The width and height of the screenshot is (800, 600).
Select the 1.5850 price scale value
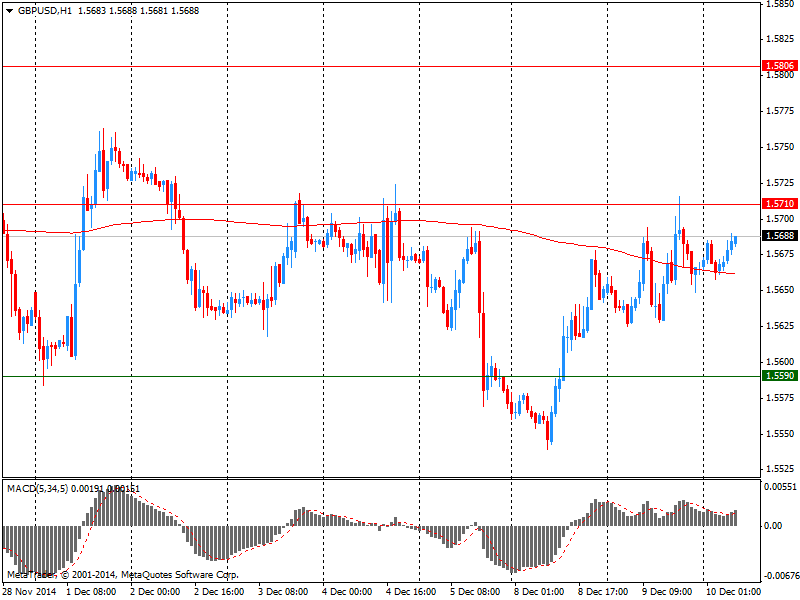[x=781, y=4]
